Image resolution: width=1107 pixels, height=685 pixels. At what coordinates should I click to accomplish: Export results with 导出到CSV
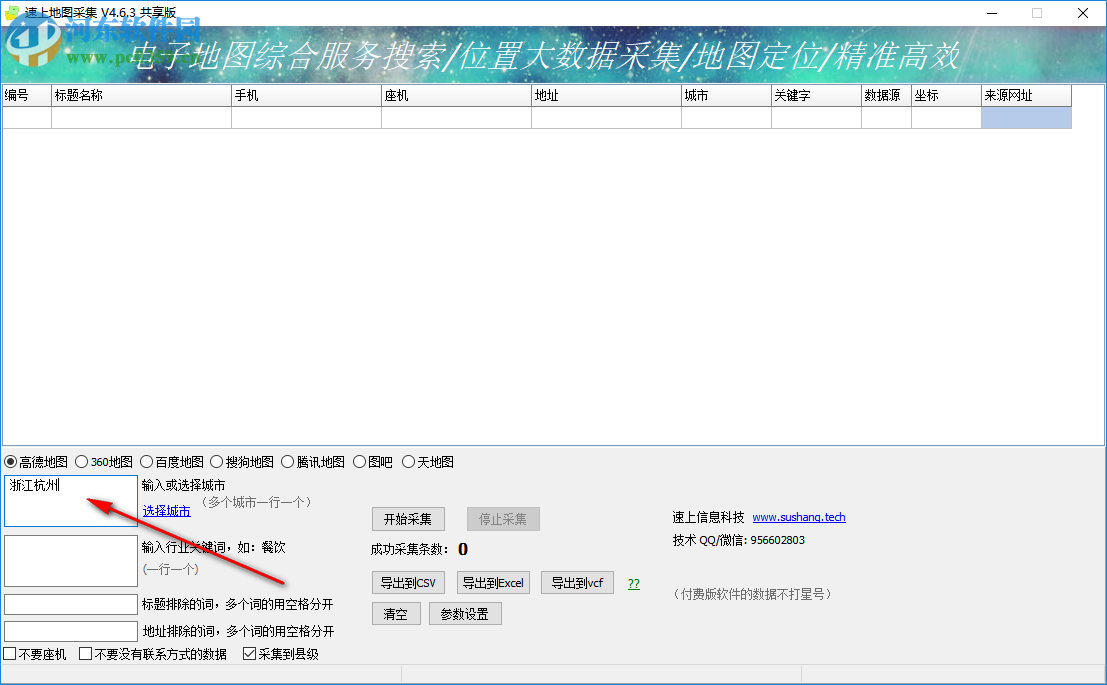[408, 582]
